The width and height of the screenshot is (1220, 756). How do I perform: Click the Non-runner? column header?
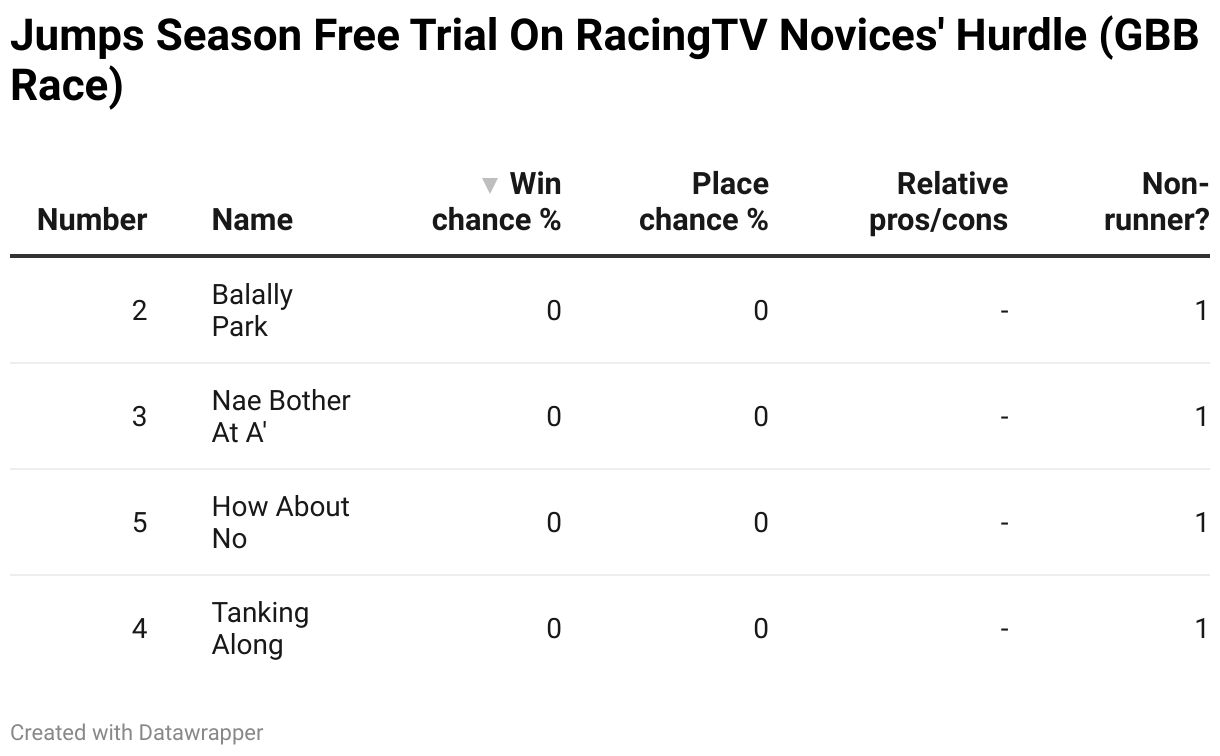point(1157,202)
